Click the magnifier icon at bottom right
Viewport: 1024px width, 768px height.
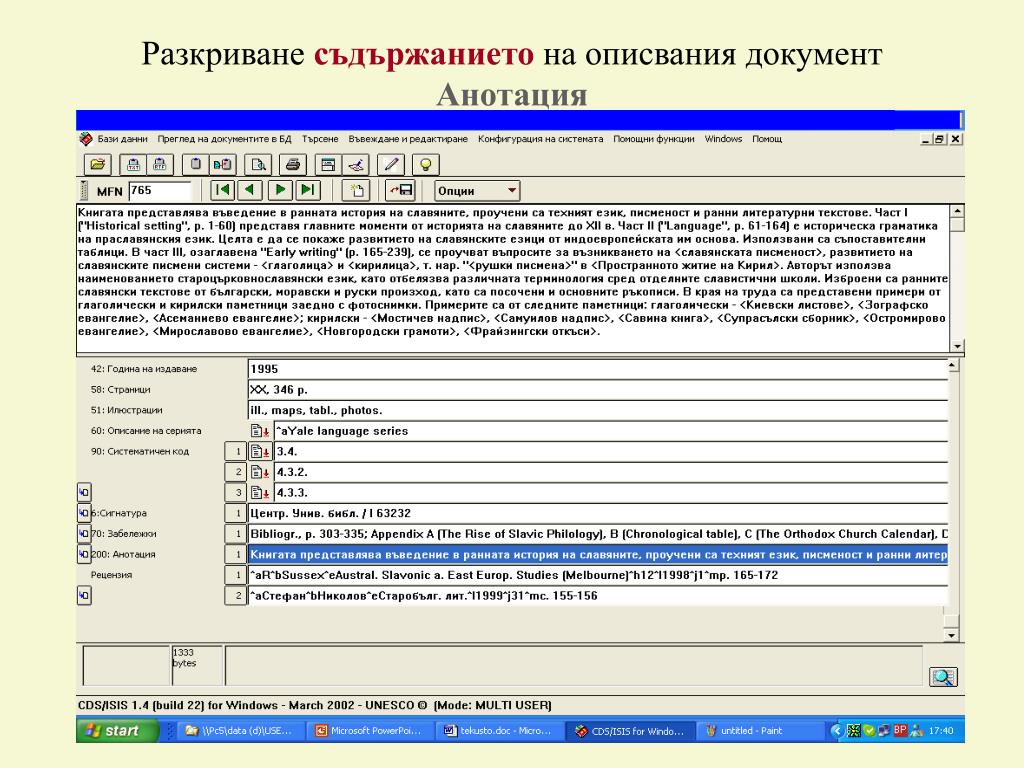coord(943,677)
